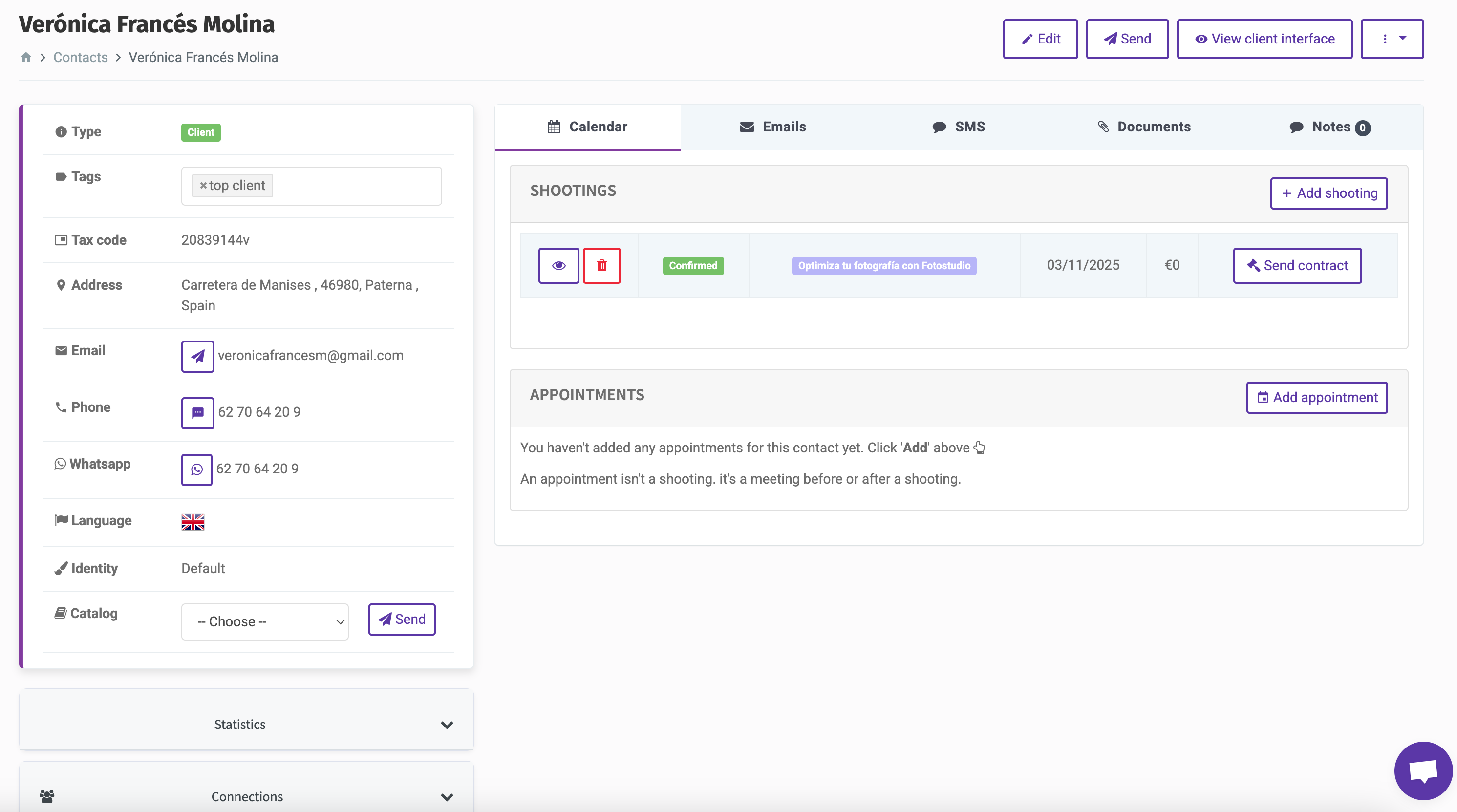Click the British flag language icon
1457x812 pixels.
point(193,521)
